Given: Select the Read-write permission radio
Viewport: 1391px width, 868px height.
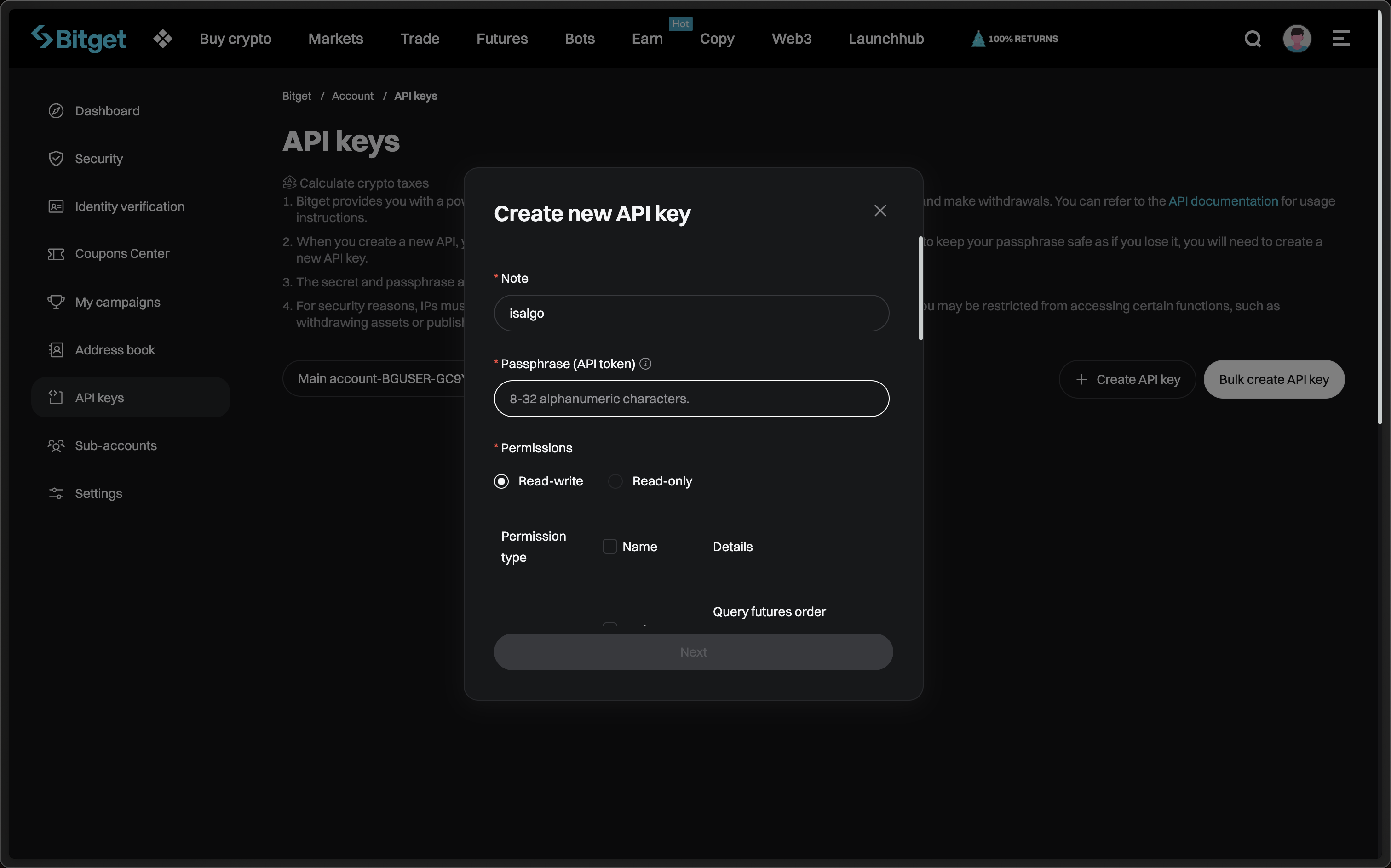Looking at the screenshot, I should (501, 481).
